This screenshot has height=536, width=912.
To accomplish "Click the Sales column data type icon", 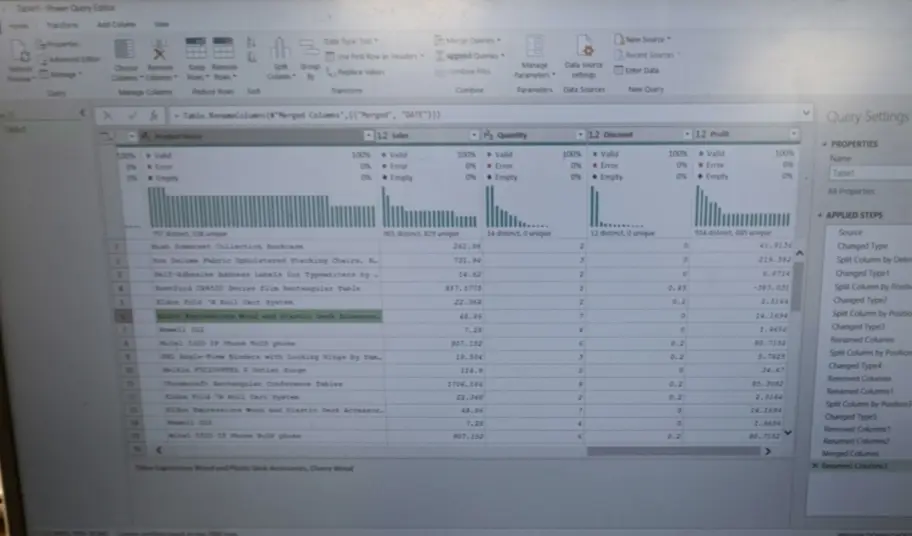I will pos(382,135).
